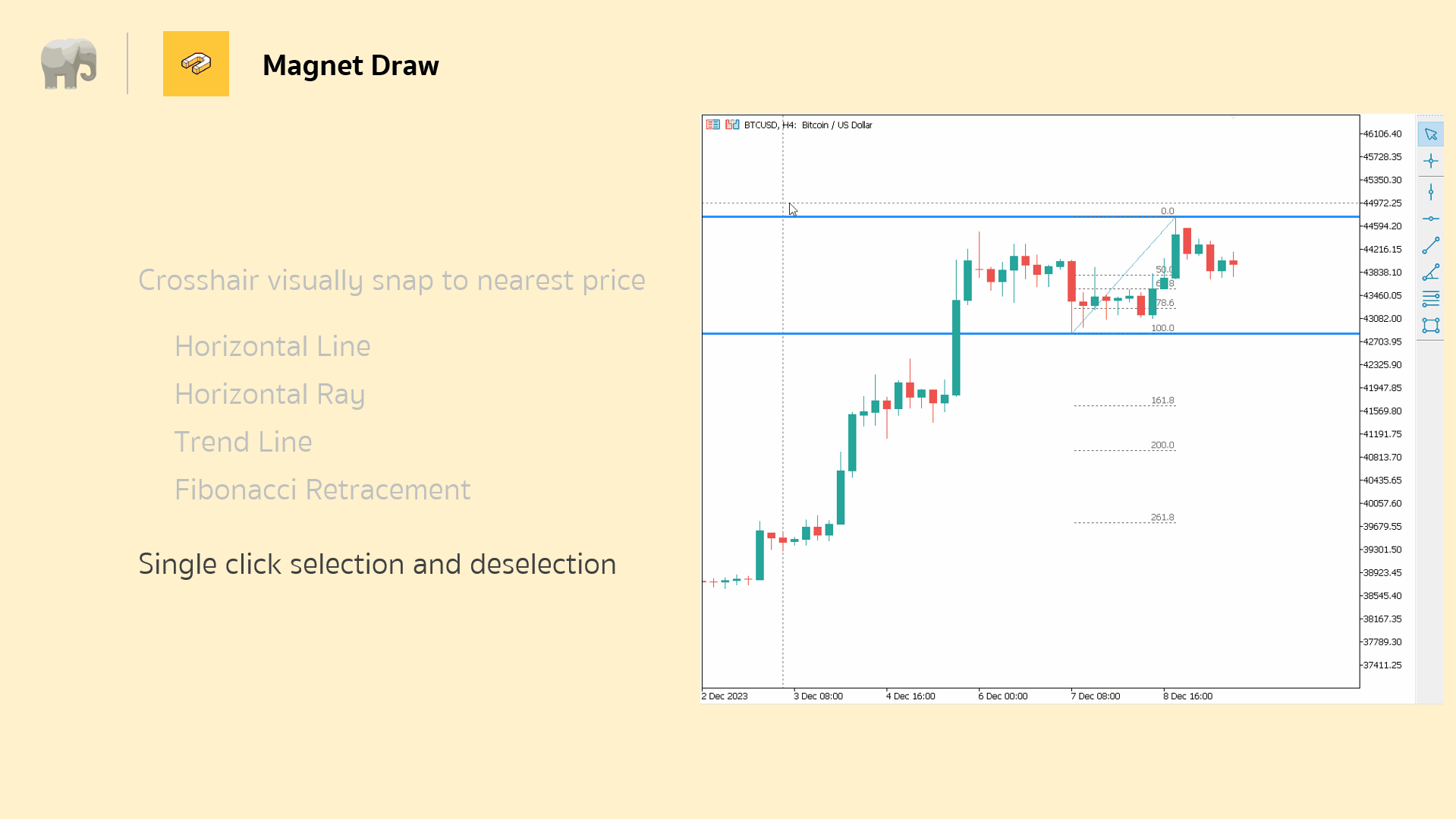
Task: Click the yellow magnet logo
Action: [x=196, y=64]
